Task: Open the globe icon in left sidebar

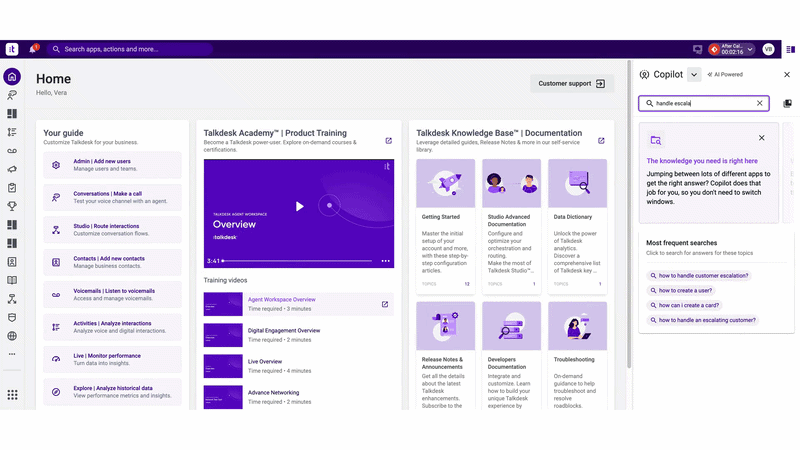Action: tap(12, 336)
